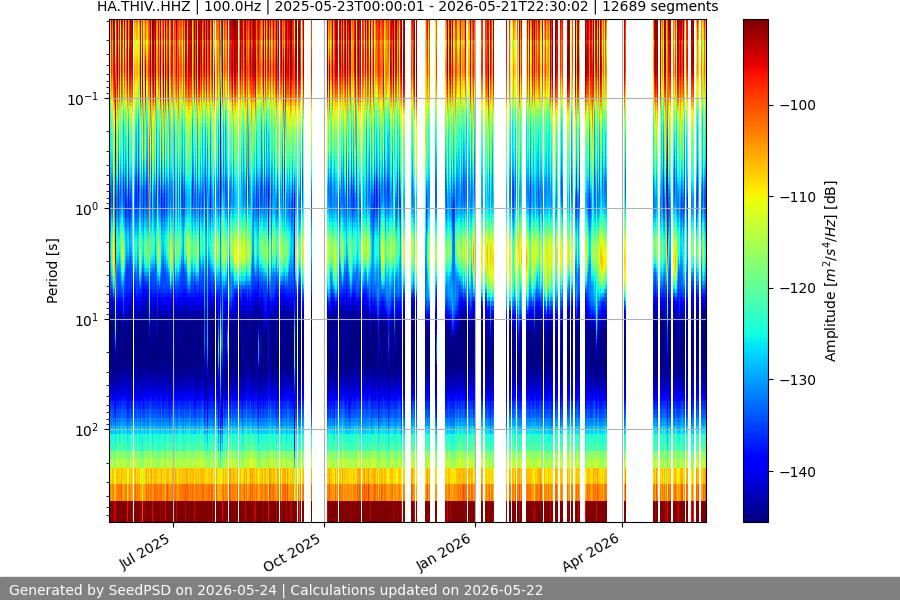Click the 'Generated by SeedPSD' footer text
This screenshot has width=900, height=600.
[276, 590]
